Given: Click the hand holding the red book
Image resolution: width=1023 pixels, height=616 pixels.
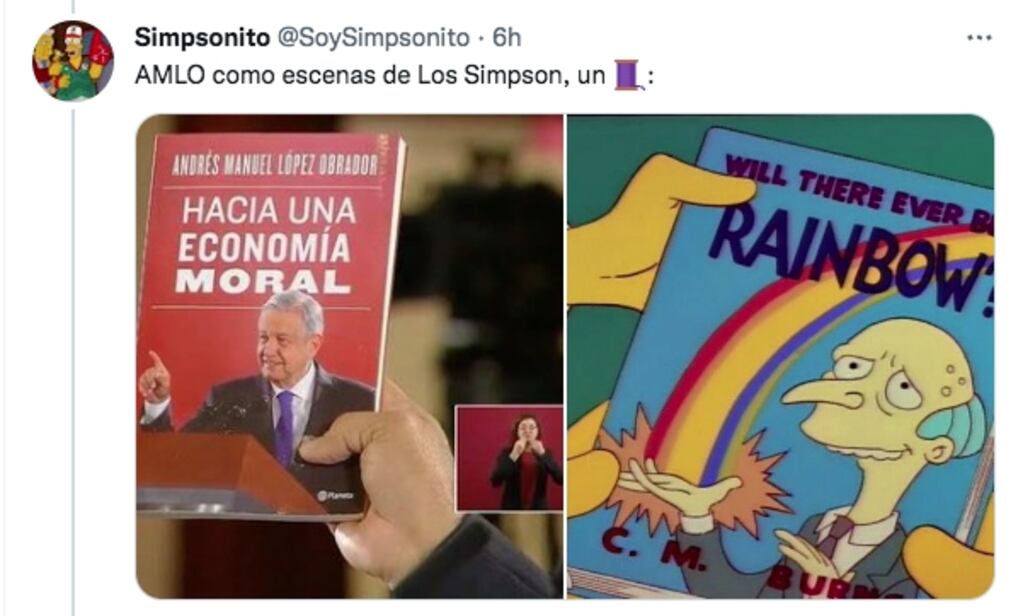Looking at the screenshot, I should pos(408,486).
